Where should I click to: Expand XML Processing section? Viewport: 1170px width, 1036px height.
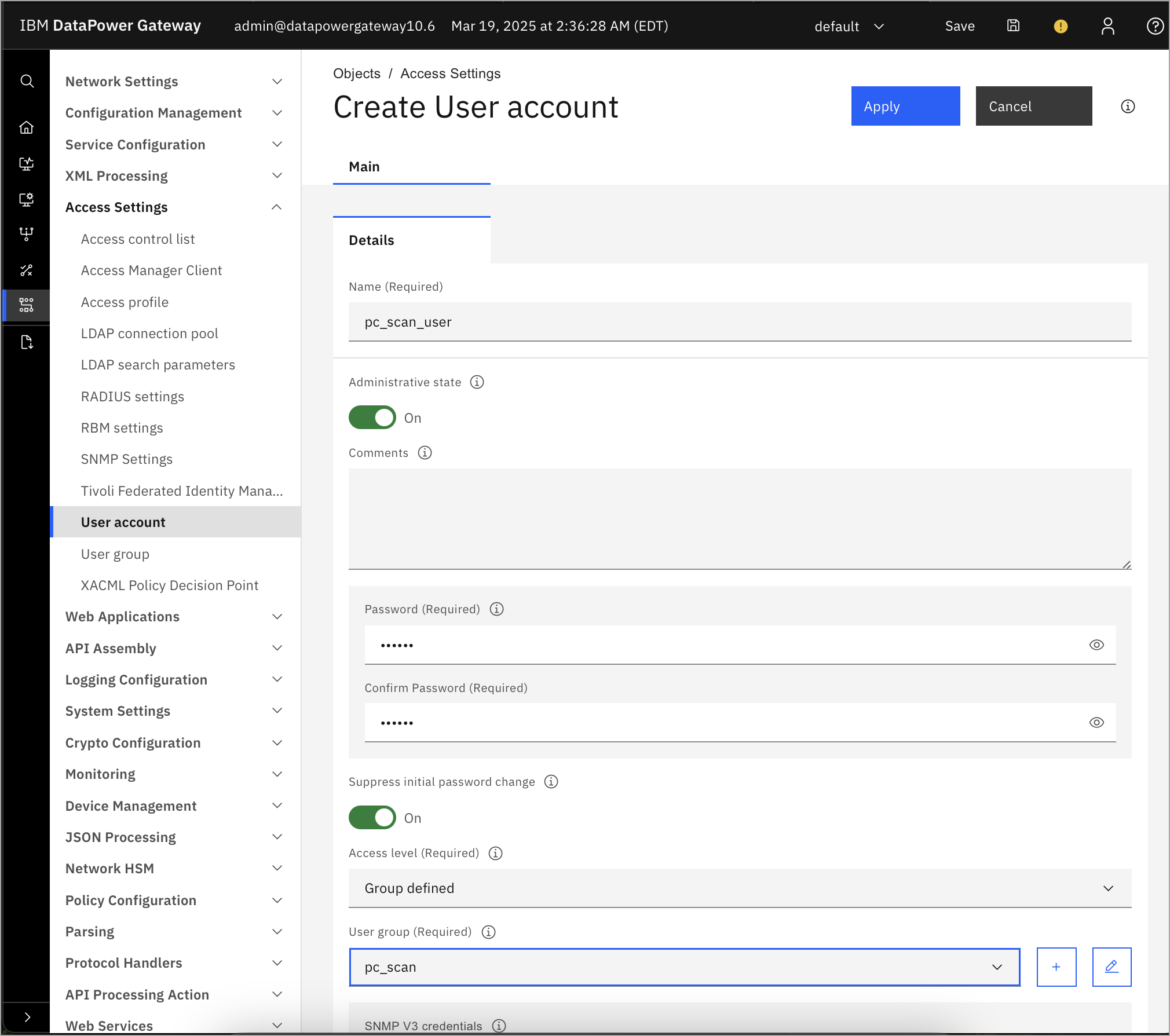click(174, 176)
